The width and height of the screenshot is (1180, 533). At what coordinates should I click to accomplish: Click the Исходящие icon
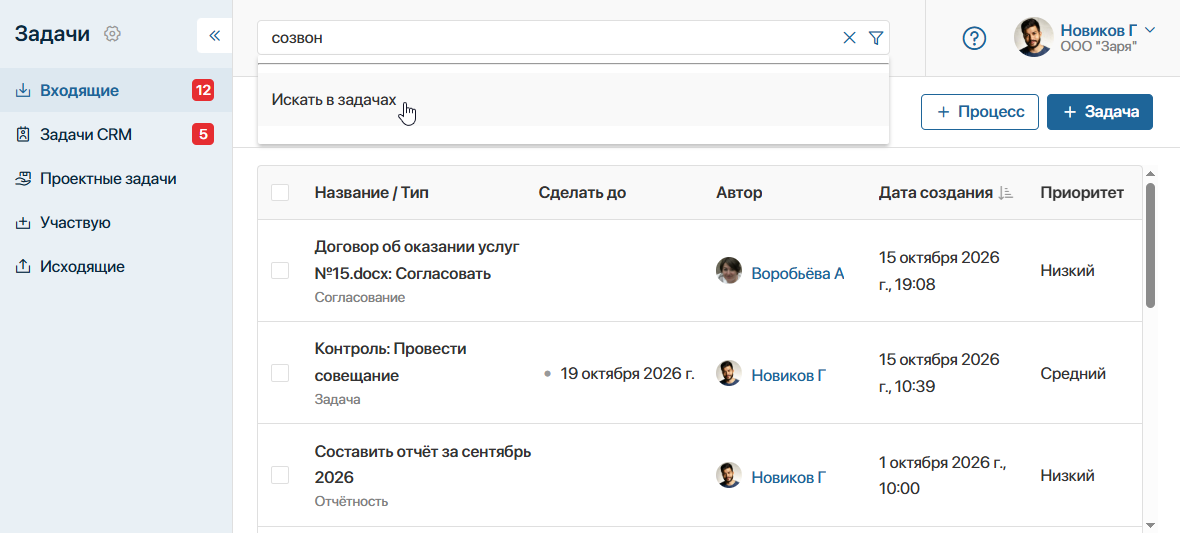(23, 266)
